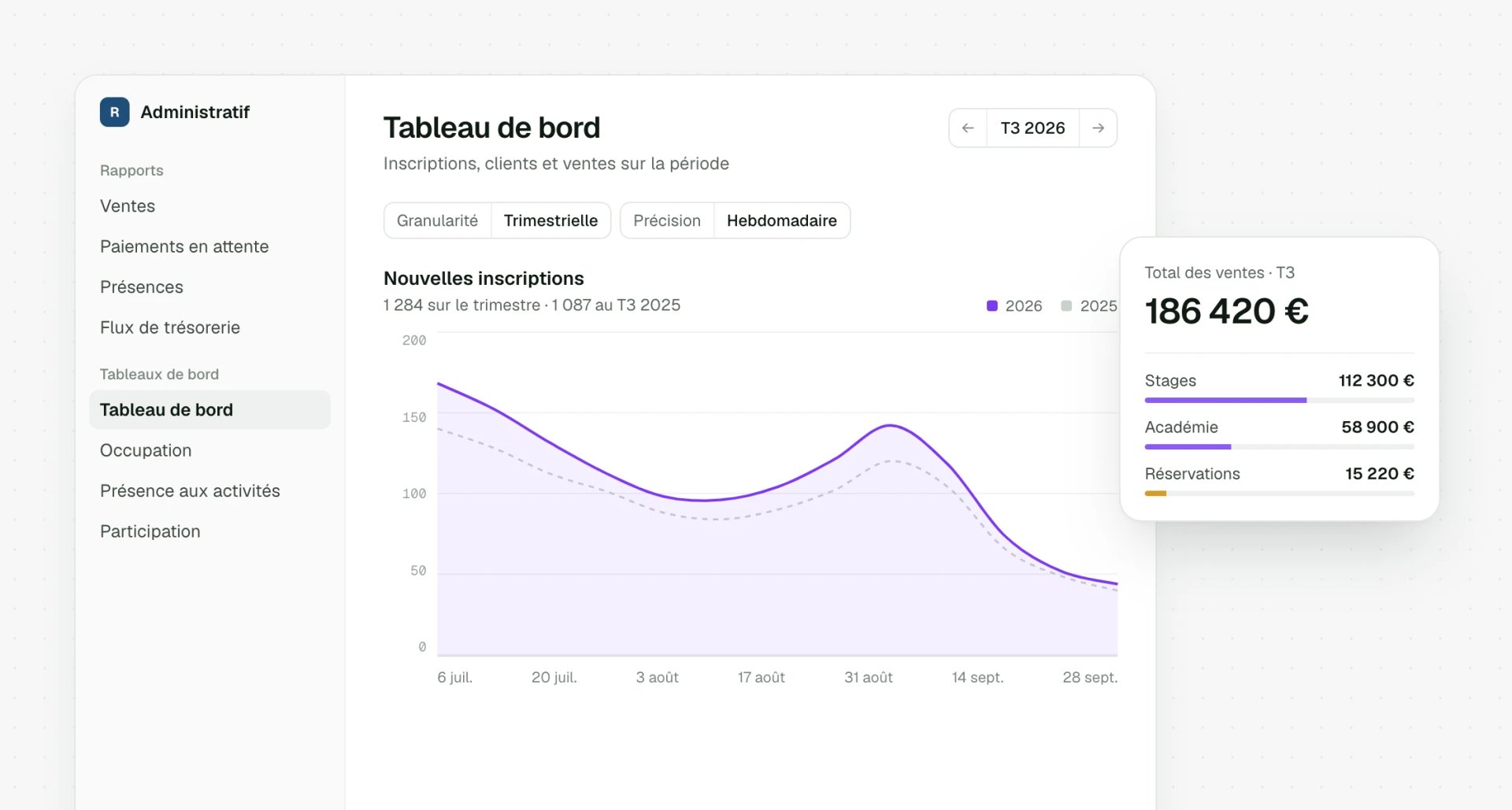Go to next quarter with right arrow

(x=1098, y=128)
